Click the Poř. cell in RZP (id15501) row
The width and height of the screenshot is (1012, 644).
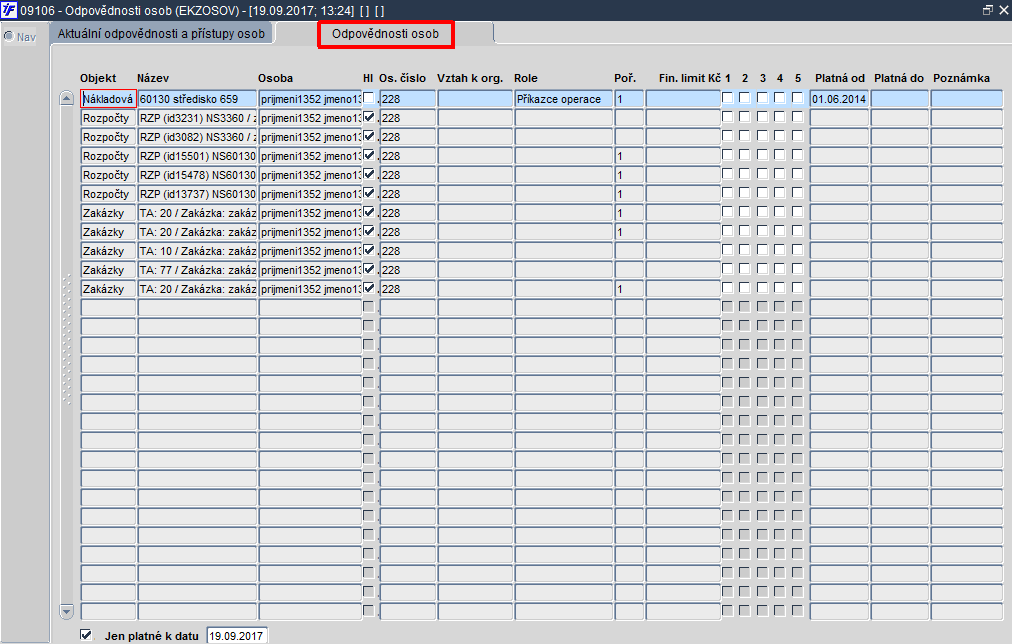(629, 156)
